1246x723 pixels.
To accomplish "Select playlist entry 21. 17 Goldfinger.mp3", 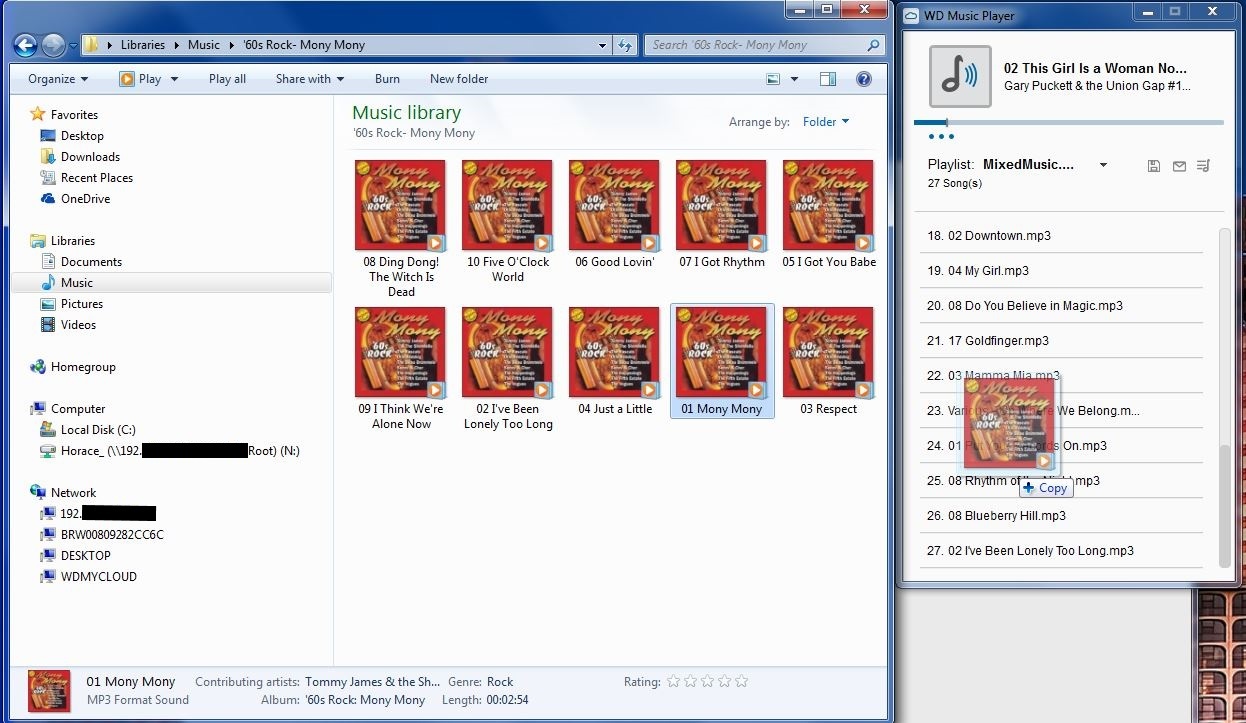I will click(1062, 341).
